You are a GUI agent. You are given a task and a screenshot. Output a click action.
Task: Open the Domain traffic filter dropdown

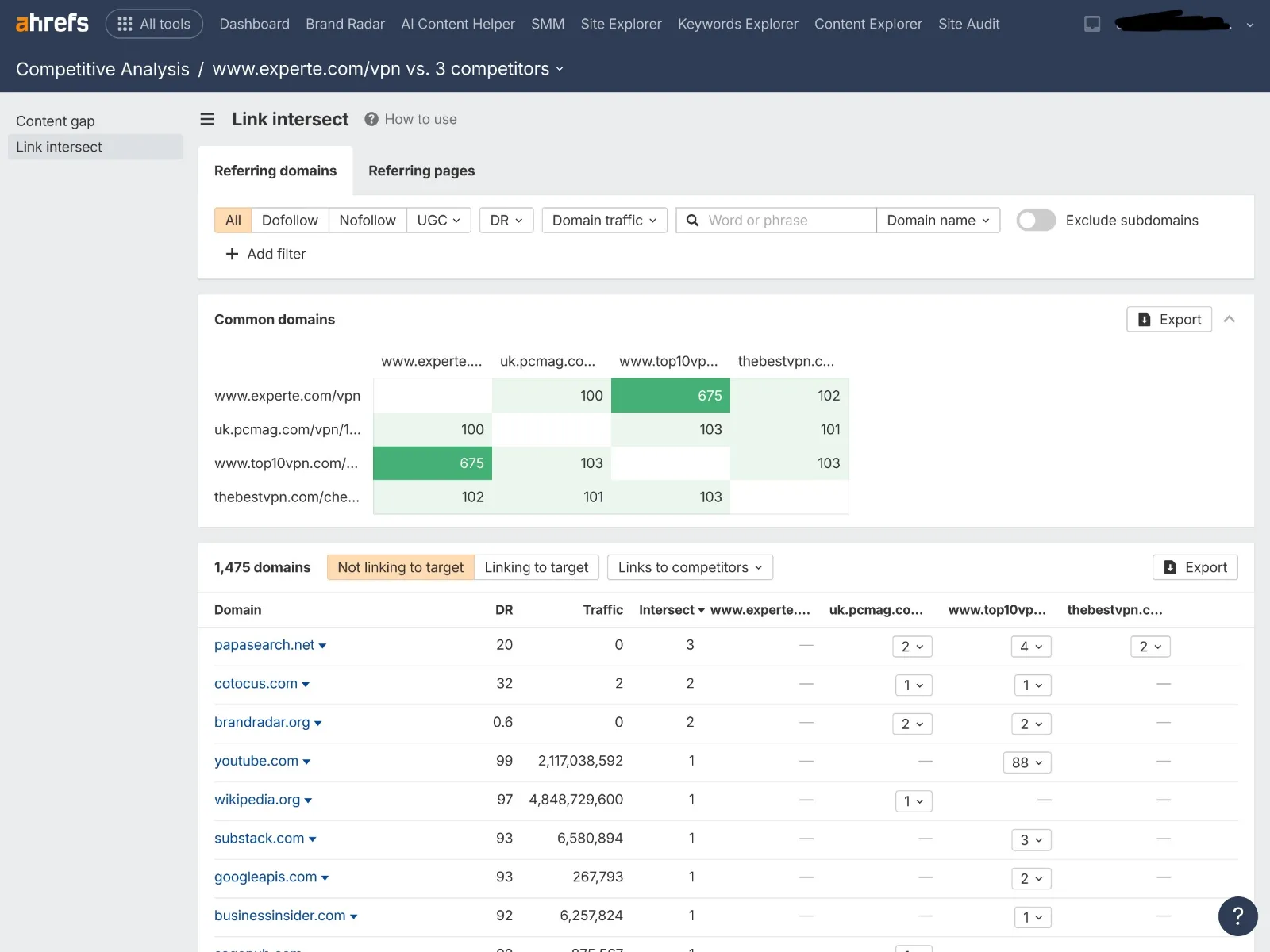point(605,220)
